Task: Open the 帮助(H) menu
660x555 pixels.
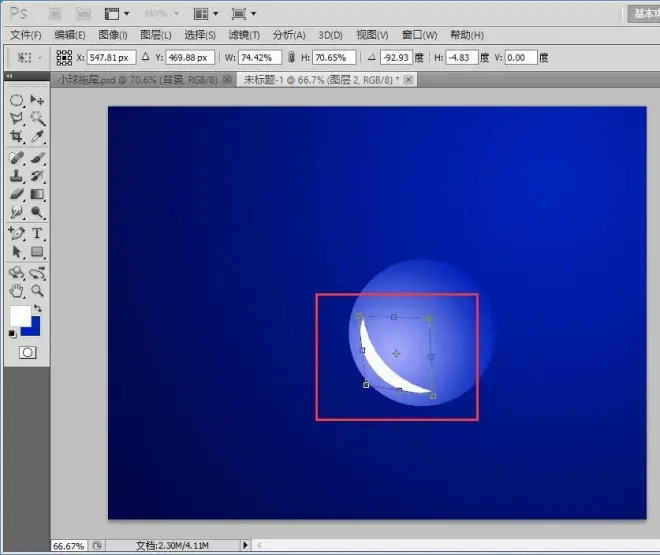Action: click(467, 35)
